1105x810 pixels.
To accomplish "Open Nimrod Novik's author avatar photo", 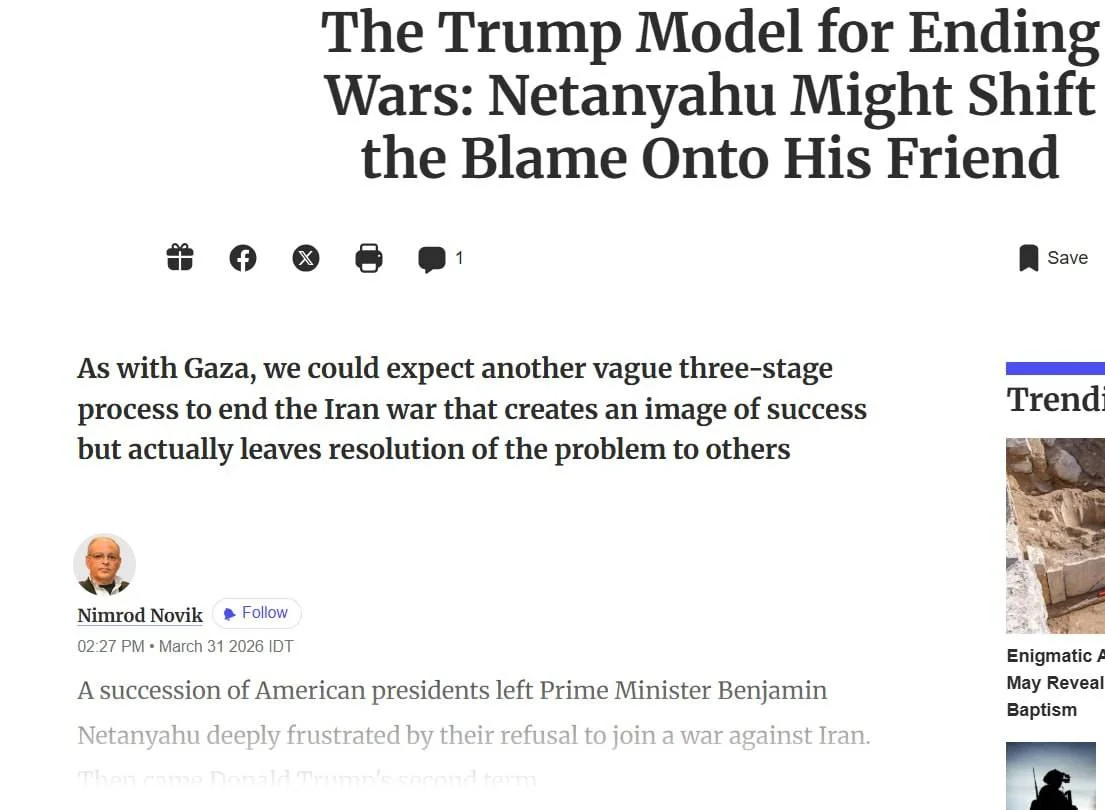I will (x=105, y=565).
